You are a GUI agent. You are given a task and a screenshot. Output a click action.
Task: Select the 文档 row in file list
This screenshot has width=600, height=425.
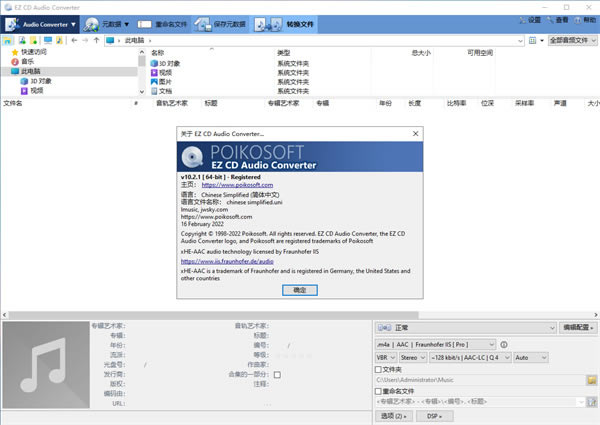tap(165, 91)
